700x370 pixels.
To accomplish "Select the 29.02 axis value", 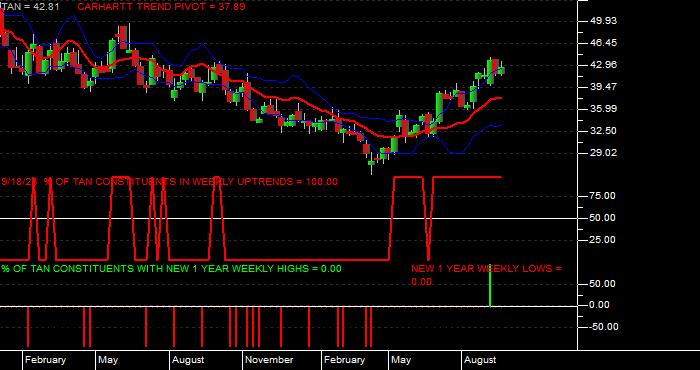I will (x=604, y=153).
